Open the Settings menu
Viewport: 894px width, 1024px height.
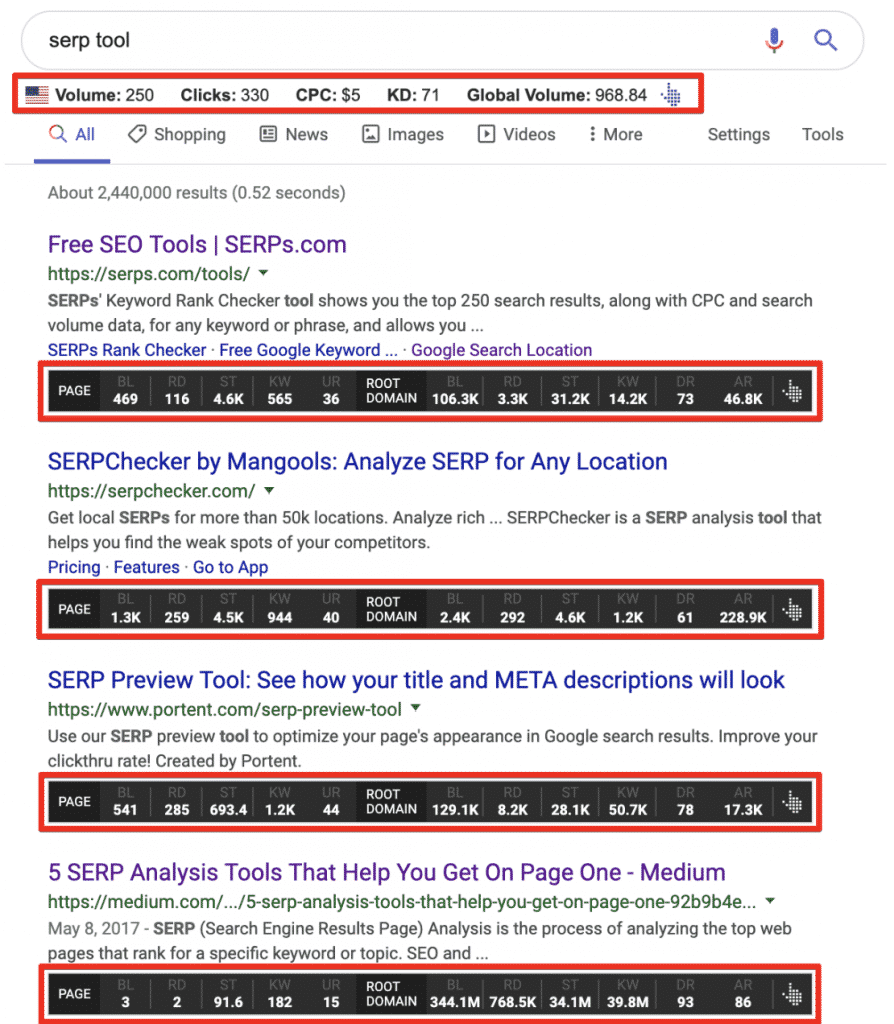click(x=738, y=134)
